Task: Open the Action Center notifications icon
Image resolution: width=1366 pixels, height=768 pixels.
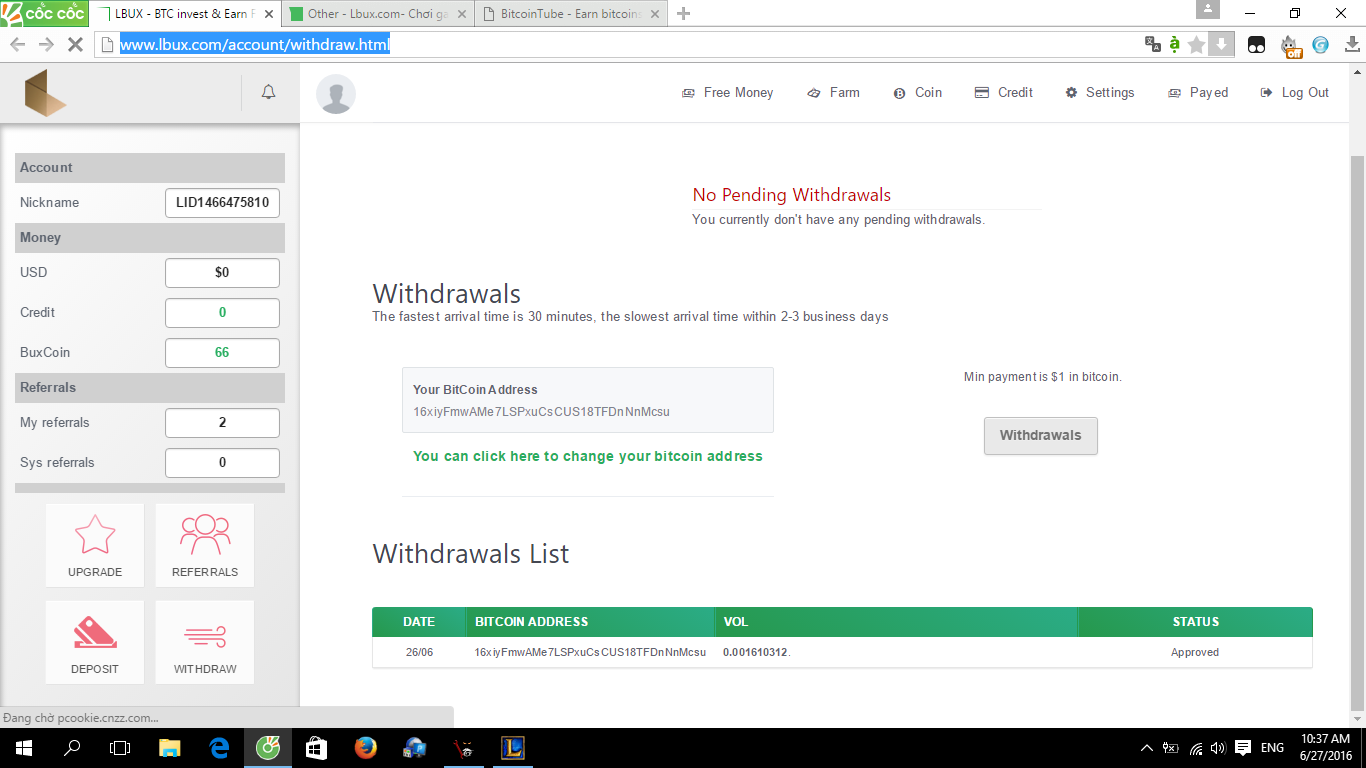Action: [1243, 748]
